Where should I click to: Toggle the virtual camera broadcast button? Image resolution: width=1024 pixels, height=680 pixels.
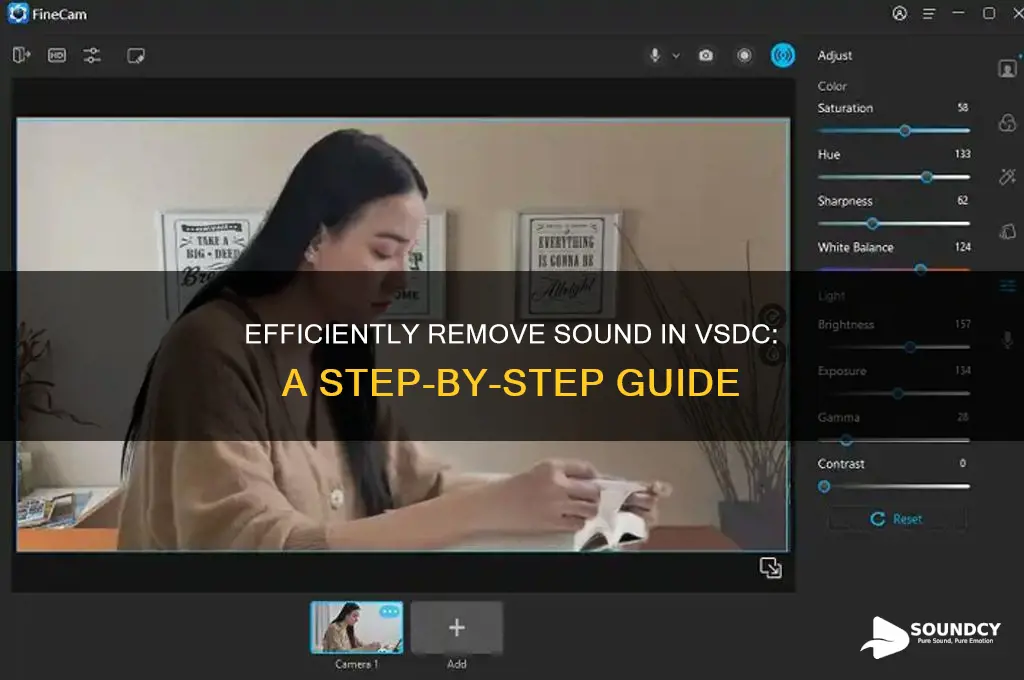click(x=782, y=56)
